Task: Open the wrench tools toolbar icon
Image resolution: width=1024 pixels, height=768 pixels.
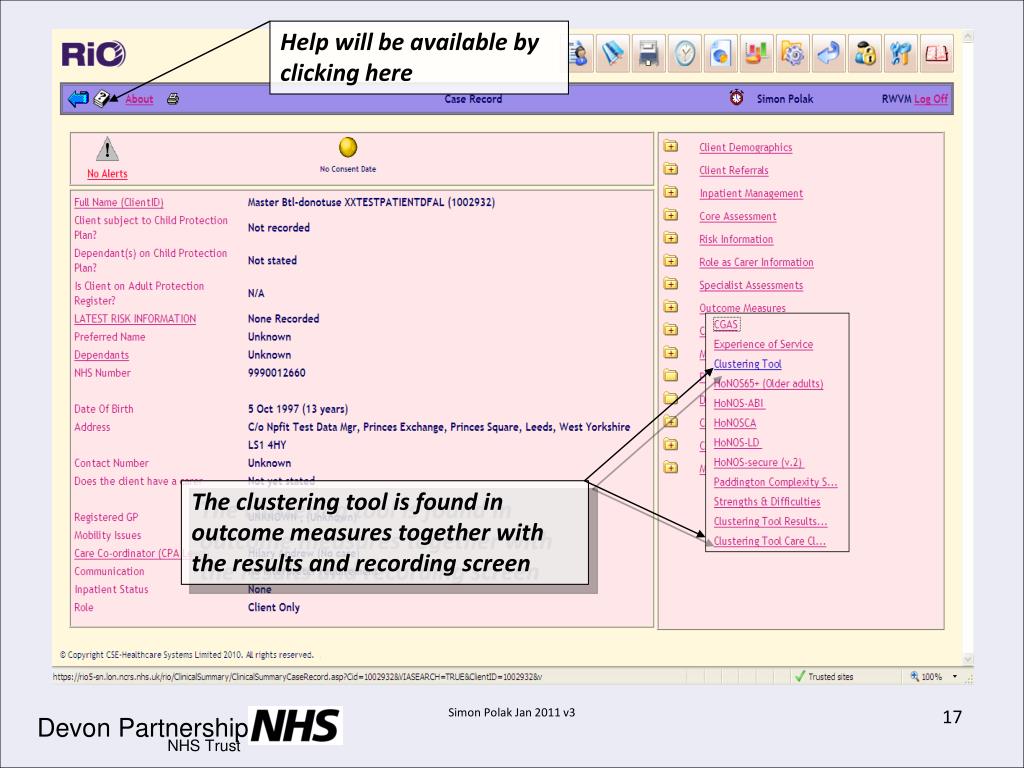Action: coord(901,54)
